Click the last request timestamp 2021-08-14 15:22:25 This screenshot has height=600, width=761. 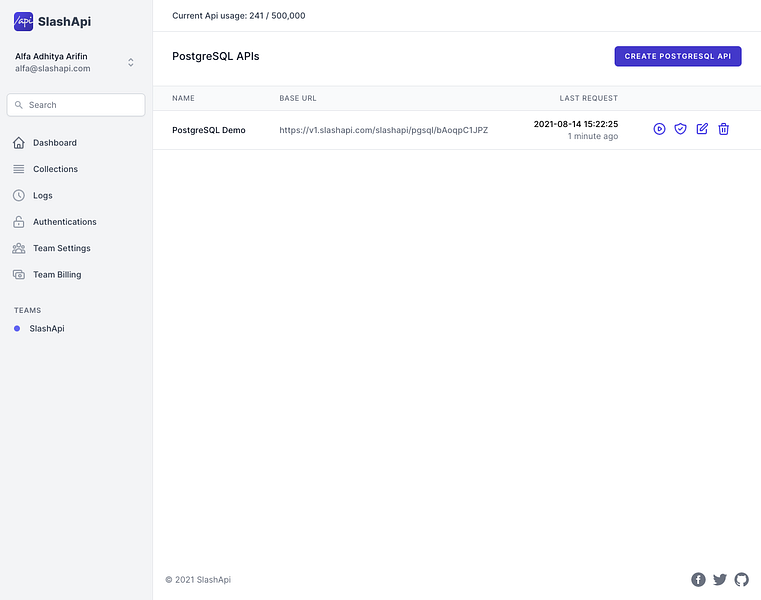click(x=576, y=124)
